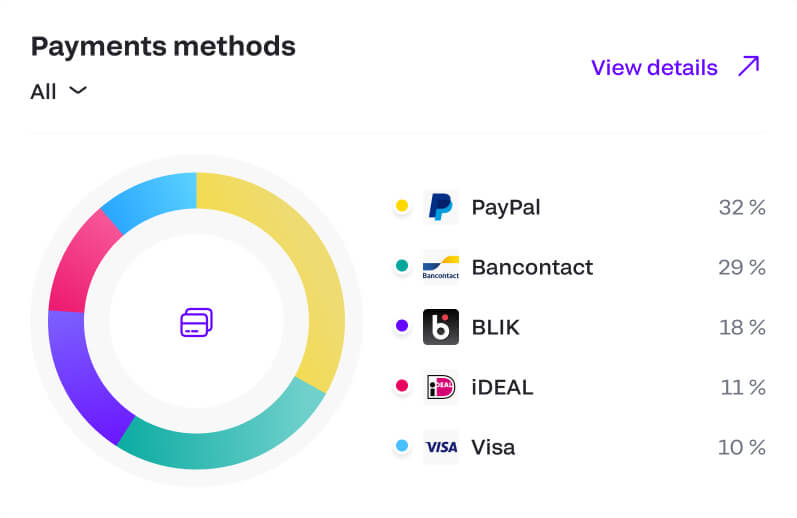This screenshot has width=797, height=518.
Task: Select the teal Bancontact chart segment
Action: (x=232, y=443)
